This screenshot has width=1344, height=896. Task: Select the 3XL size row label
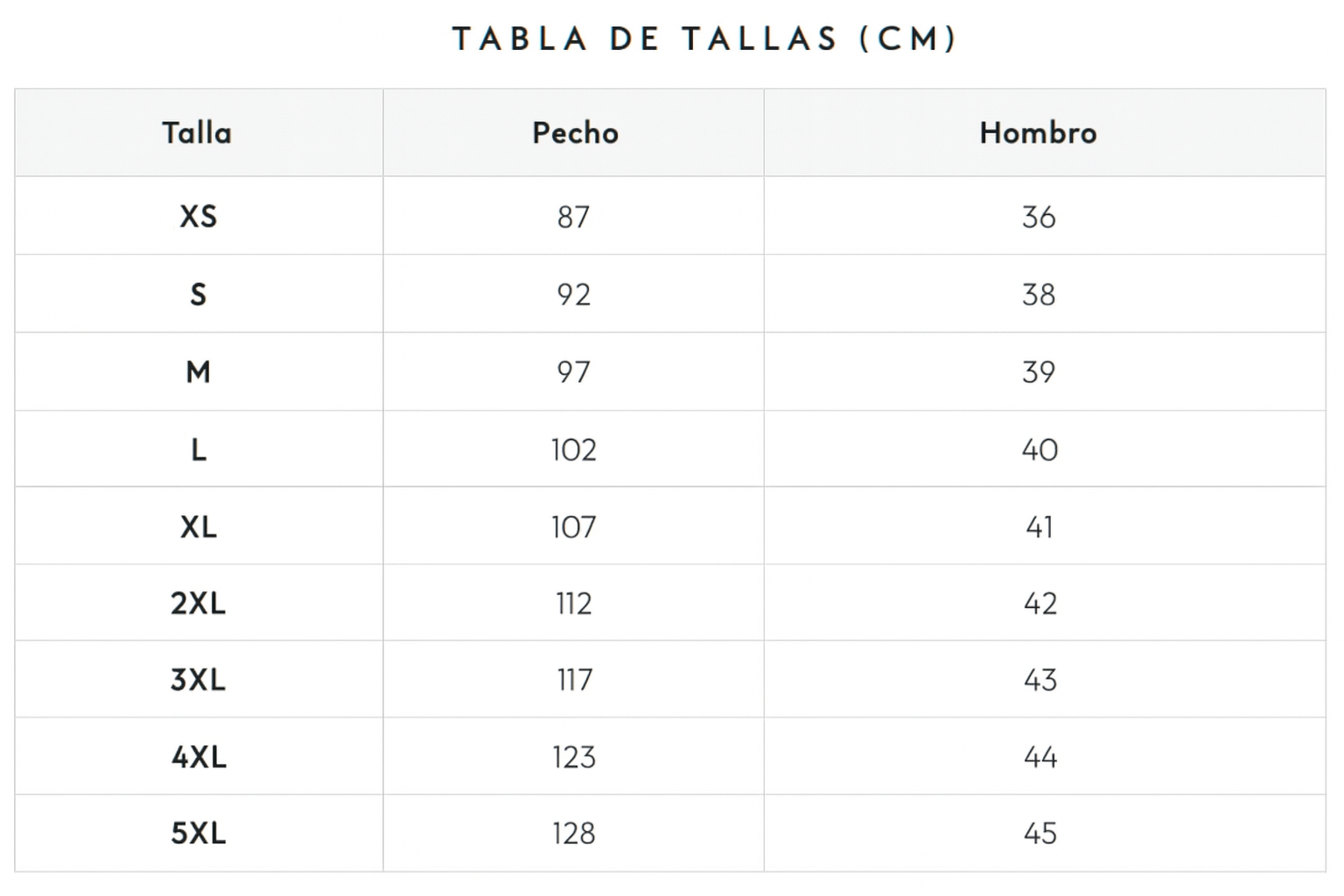[x=198, y=679]
